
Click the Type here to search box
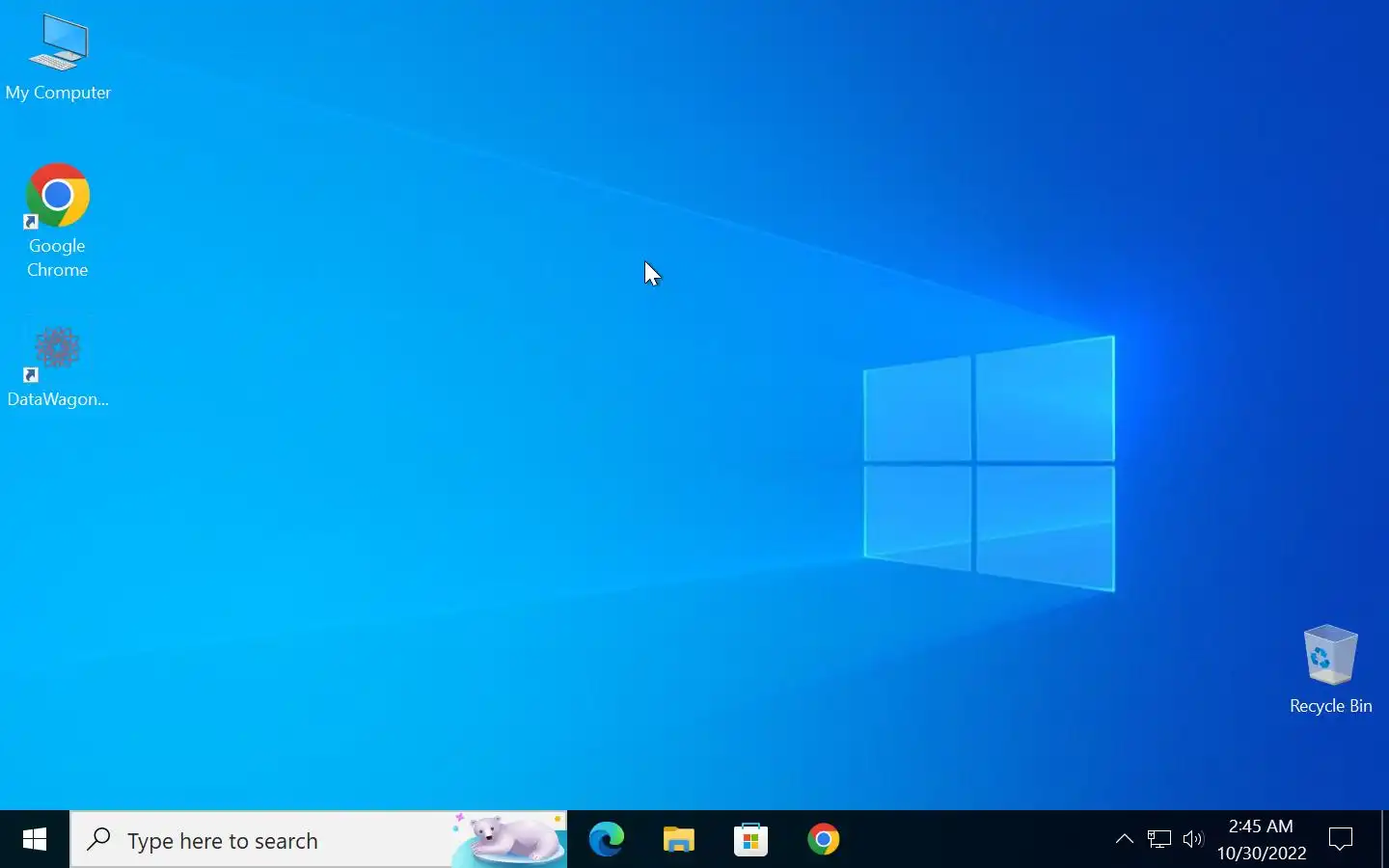[318, 840]
